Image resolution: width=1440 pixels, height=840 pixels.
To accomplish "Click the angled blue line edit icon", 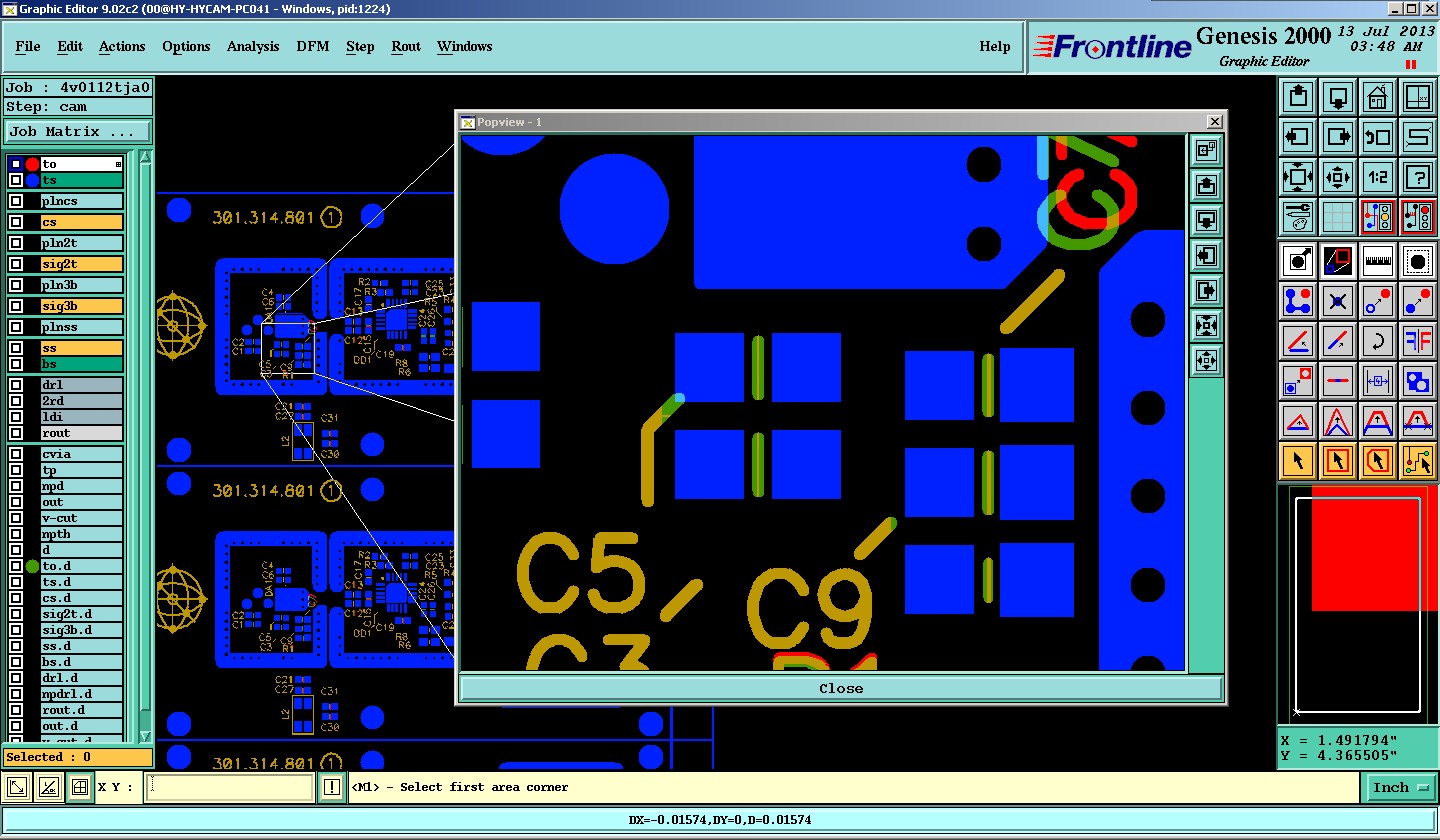I will tap(1298, 341).
